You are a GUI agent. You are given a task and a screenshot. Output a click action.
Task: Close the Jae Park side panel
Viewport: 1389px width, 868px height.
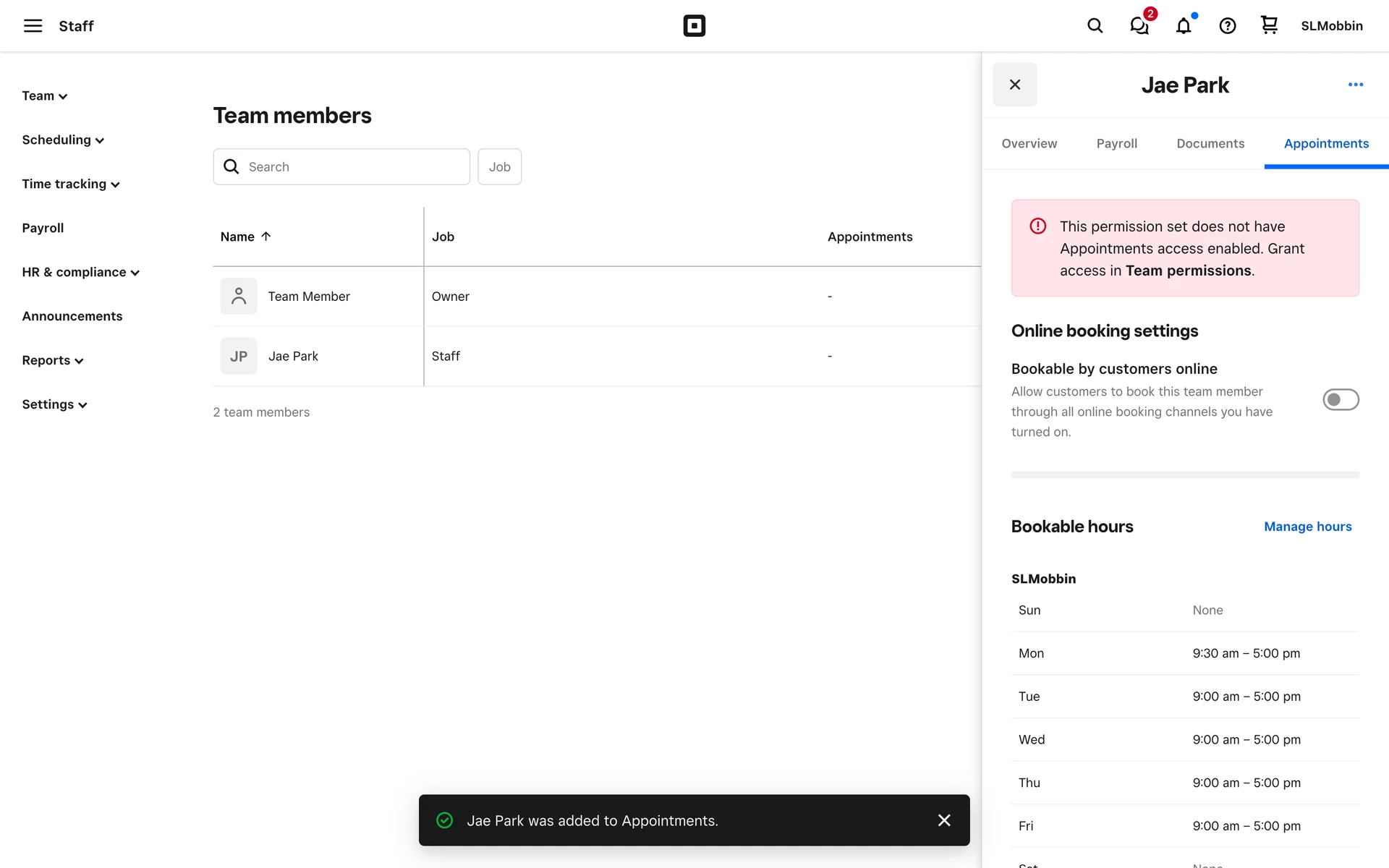pos(1015,85)
